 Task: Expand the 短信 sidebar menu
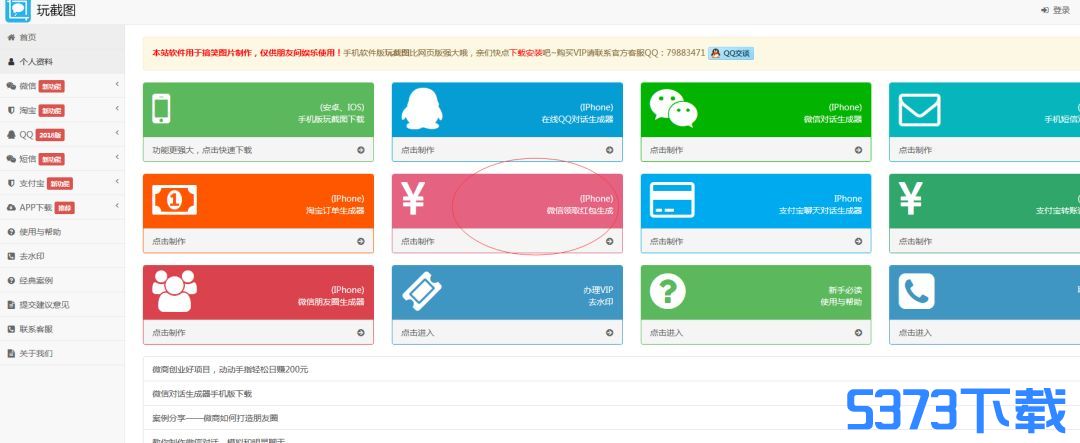coord(62,158)
